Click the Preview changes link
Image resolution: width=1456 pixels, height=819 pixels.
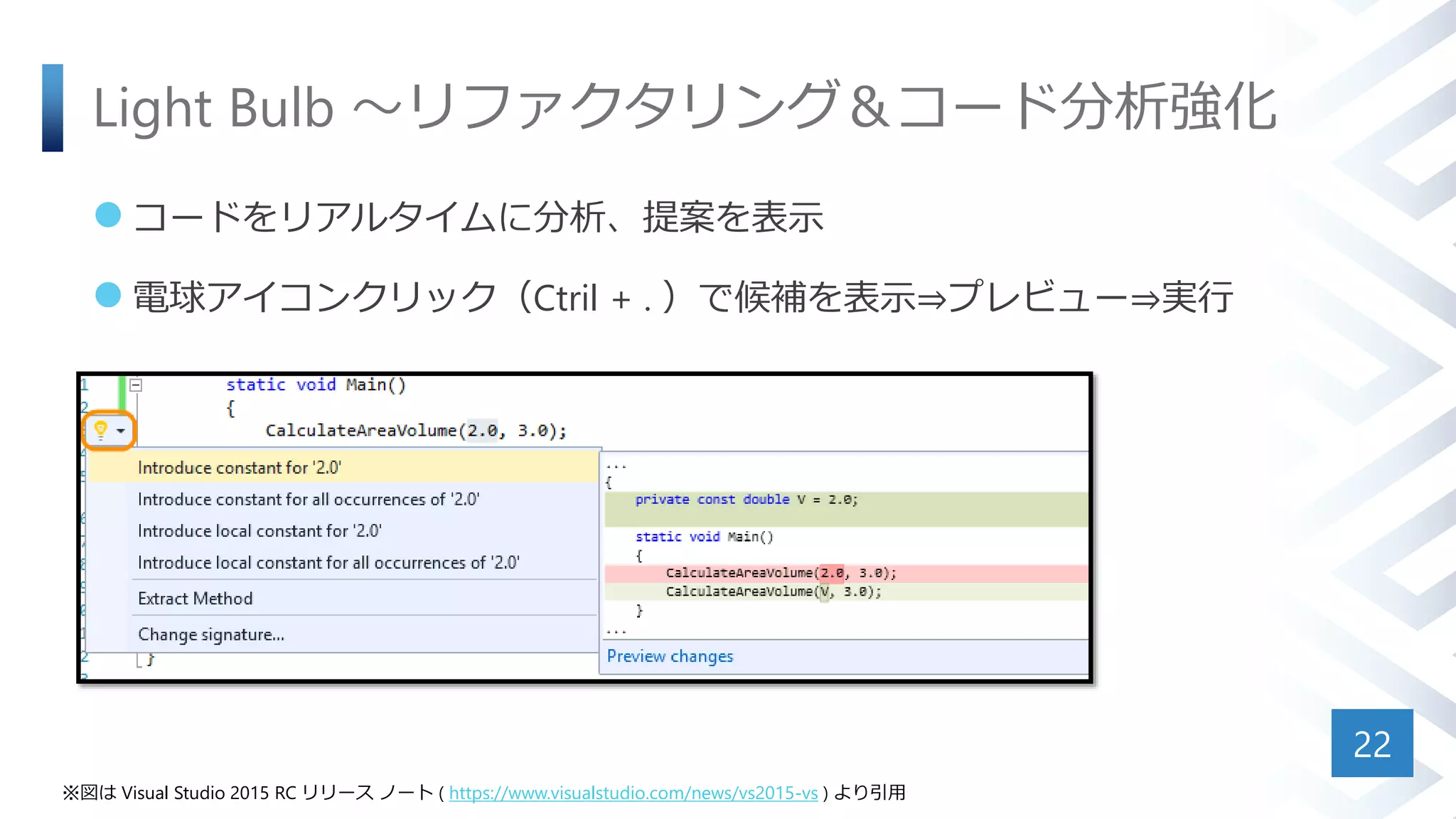point(669,656)
